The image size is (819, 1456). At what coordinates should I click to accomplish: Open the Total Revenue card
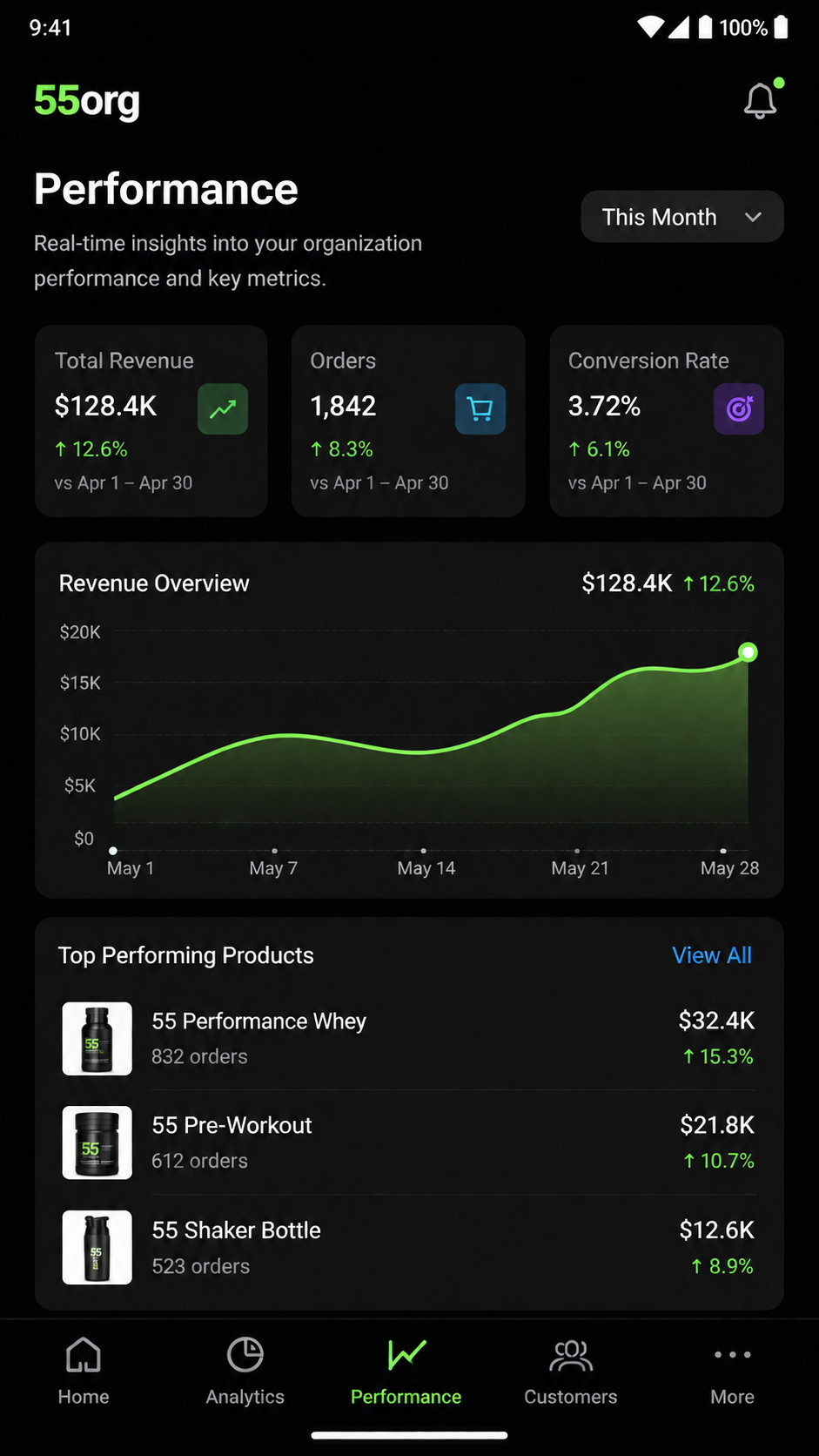(x=151, y=421)
